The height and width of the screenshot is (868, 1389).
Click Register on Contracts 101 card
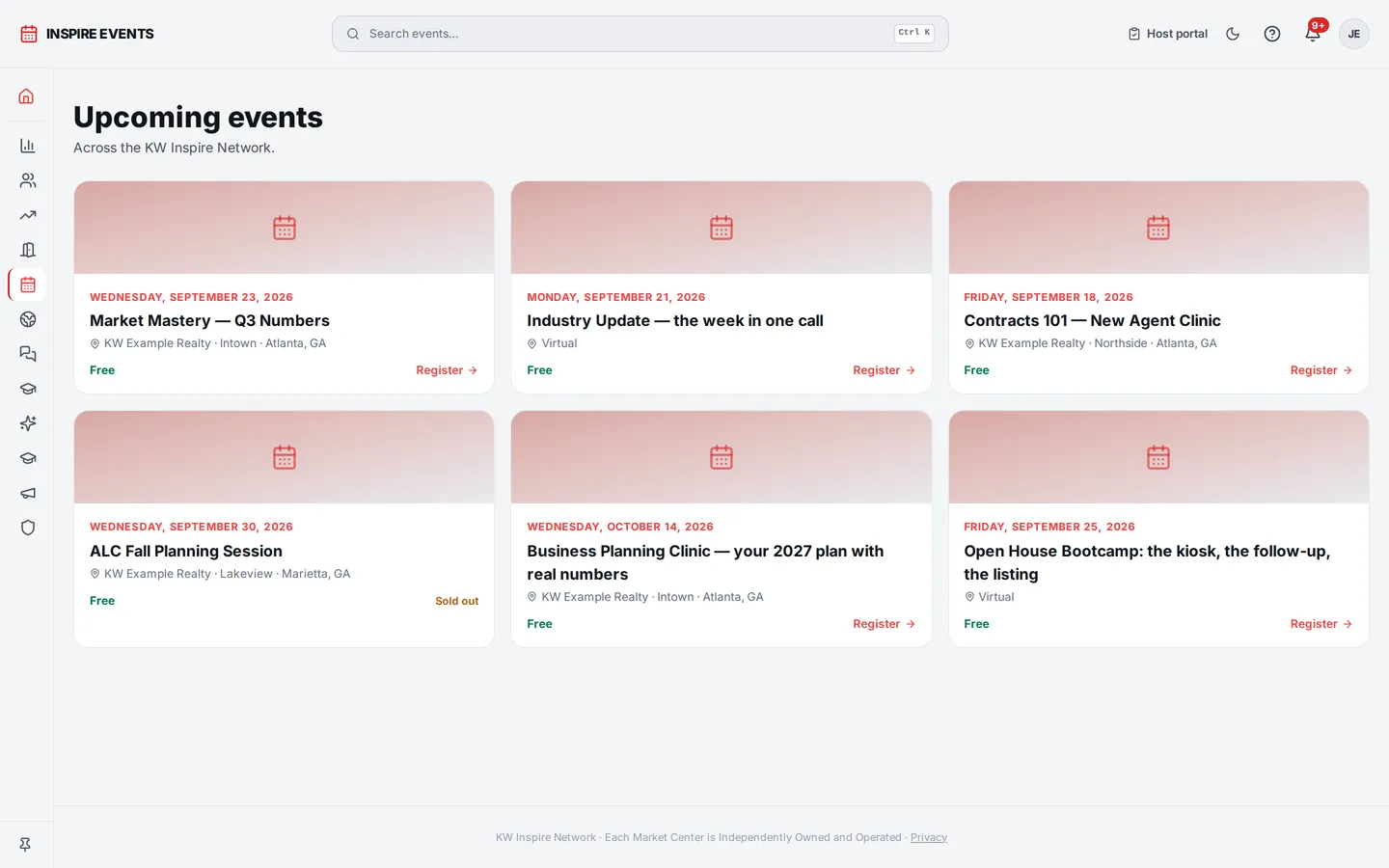point(1321,370)
